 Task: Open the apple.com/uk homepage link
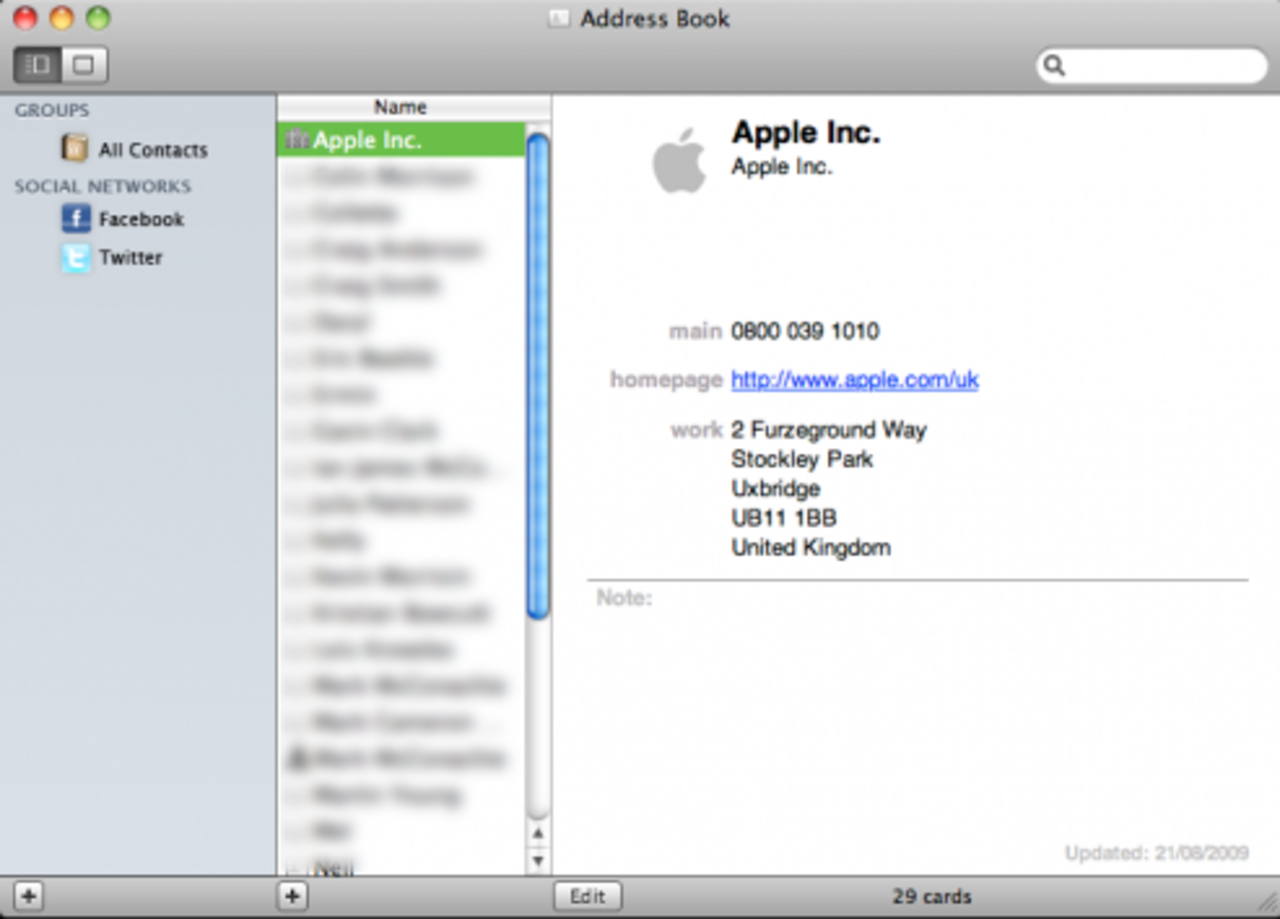pyautogui.click(x=854, y=380)
